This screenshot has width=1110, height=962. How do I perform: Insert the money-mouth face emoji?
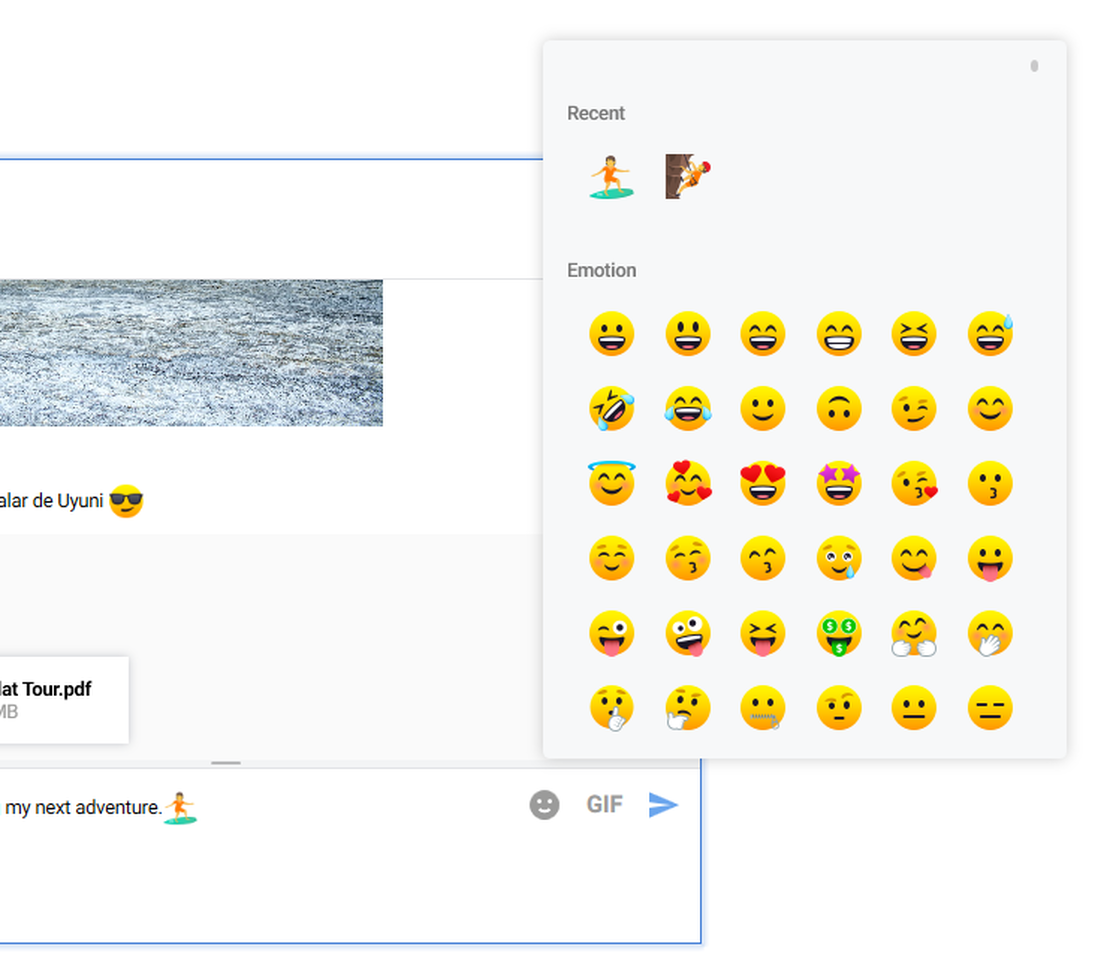point(838,634)
